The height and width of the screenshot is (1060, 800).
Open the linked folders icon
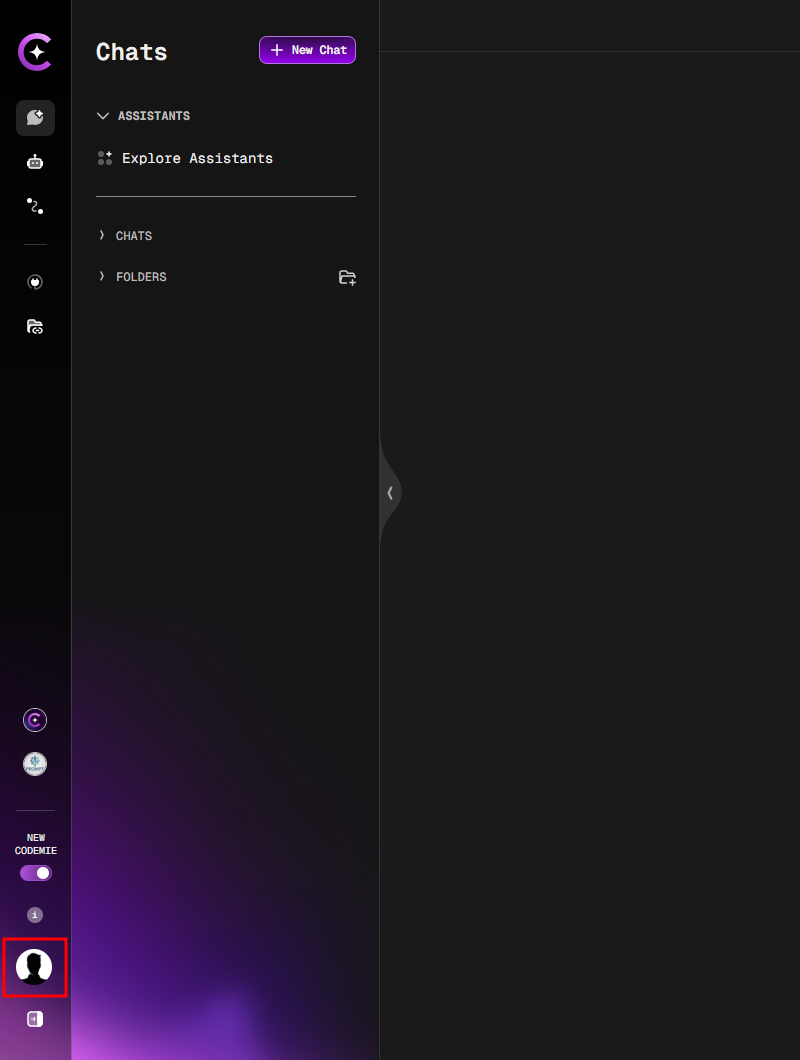(35, 326)
